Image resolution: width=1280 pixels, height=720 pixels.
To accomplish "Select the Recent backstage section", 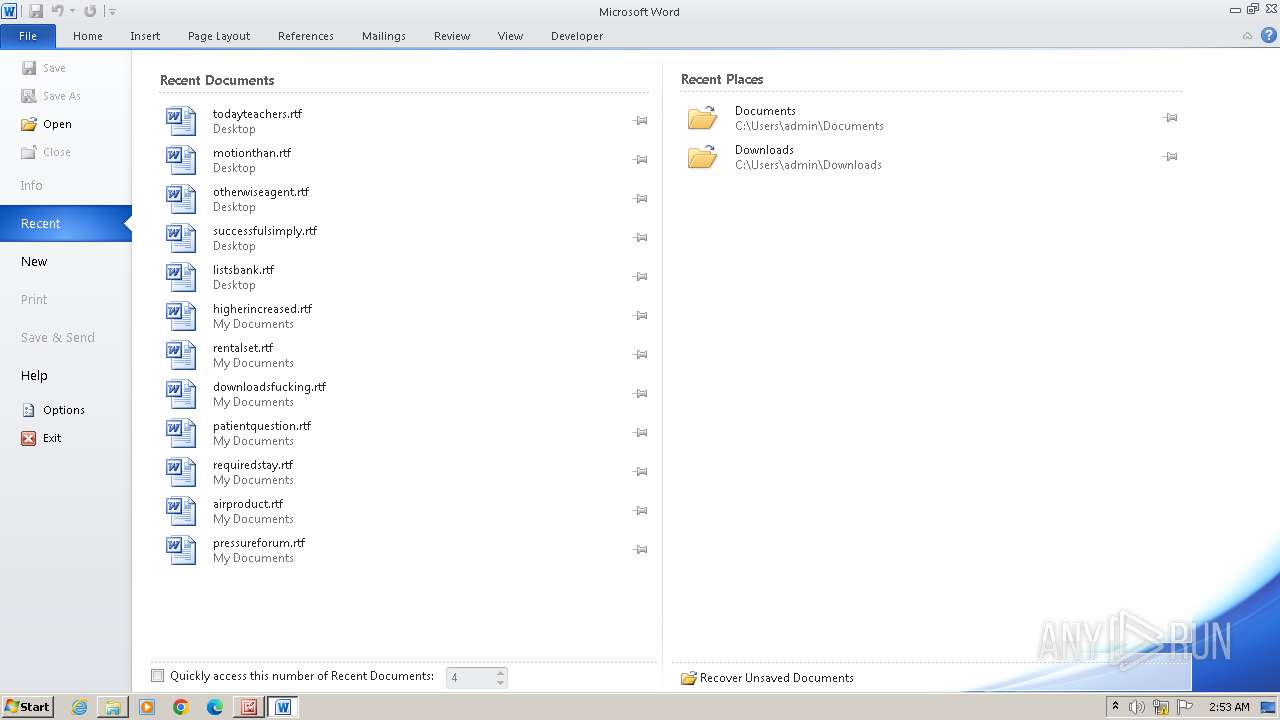I will pyautogui.click(x=66, y=224).
